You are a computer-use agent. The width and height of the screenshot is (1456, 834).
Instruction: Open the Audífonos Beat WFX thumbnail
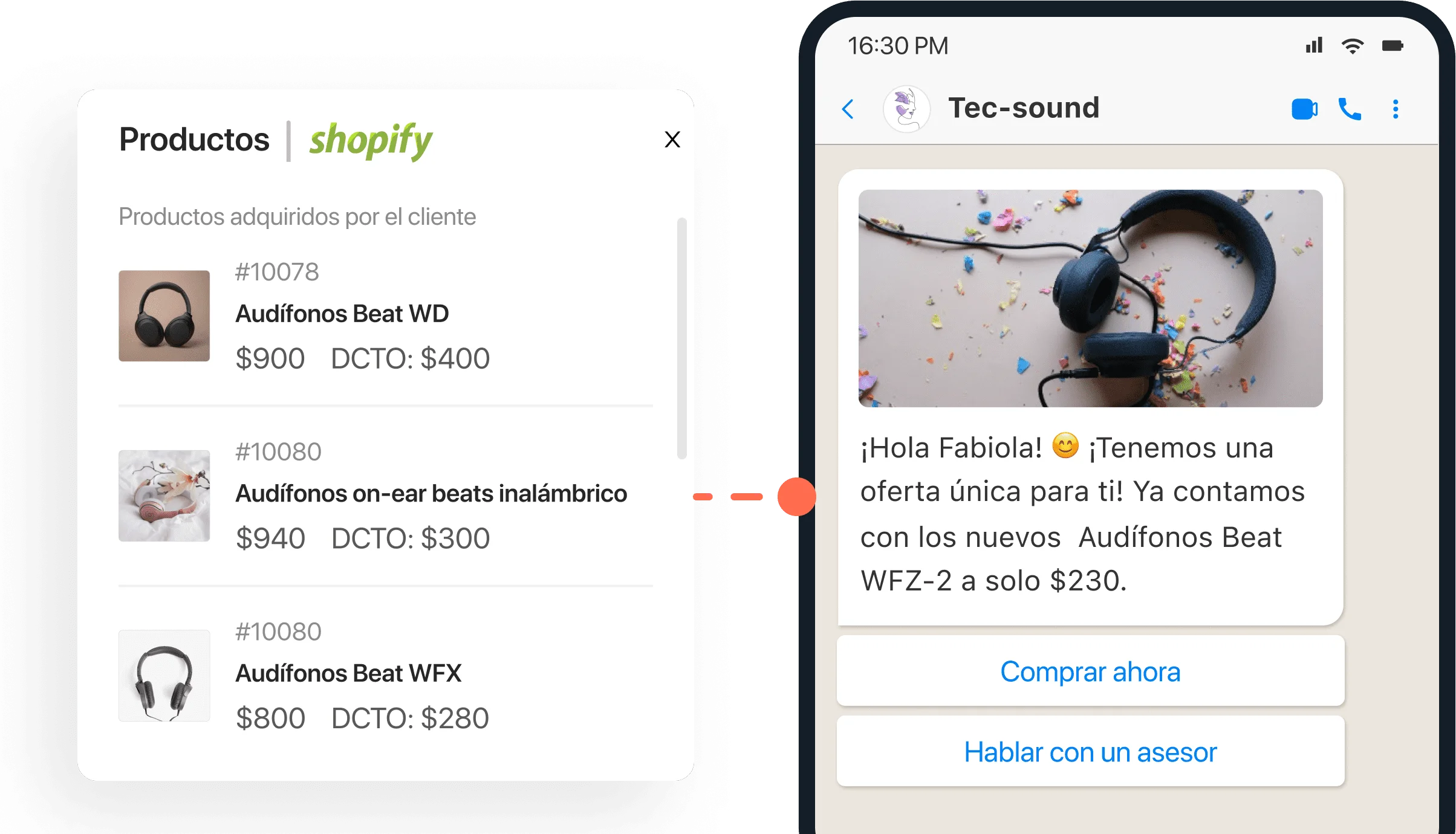point(164,676)
